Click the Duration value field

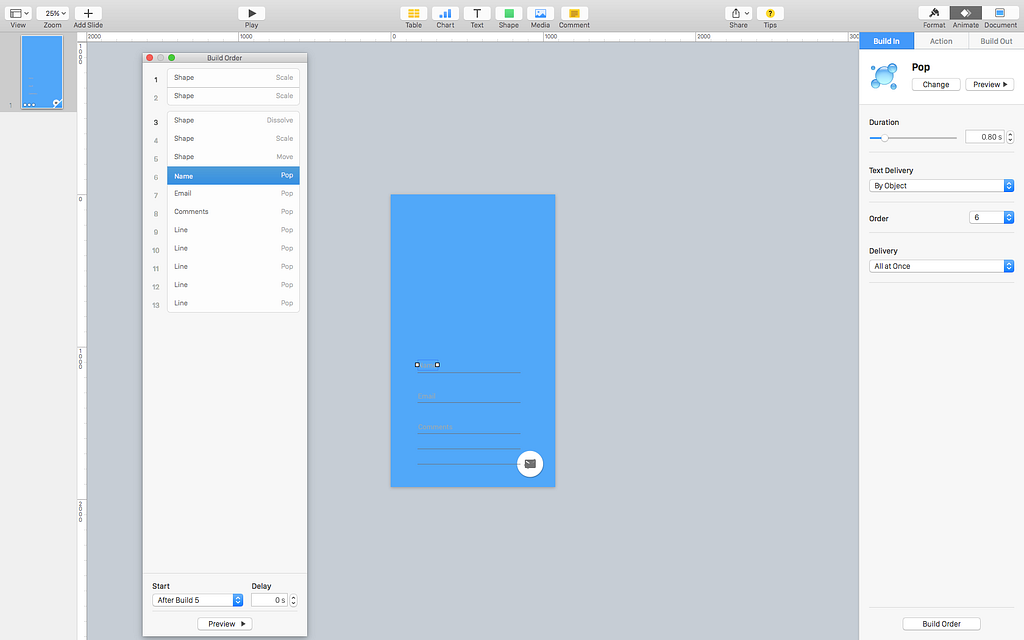tap(984, 137)
